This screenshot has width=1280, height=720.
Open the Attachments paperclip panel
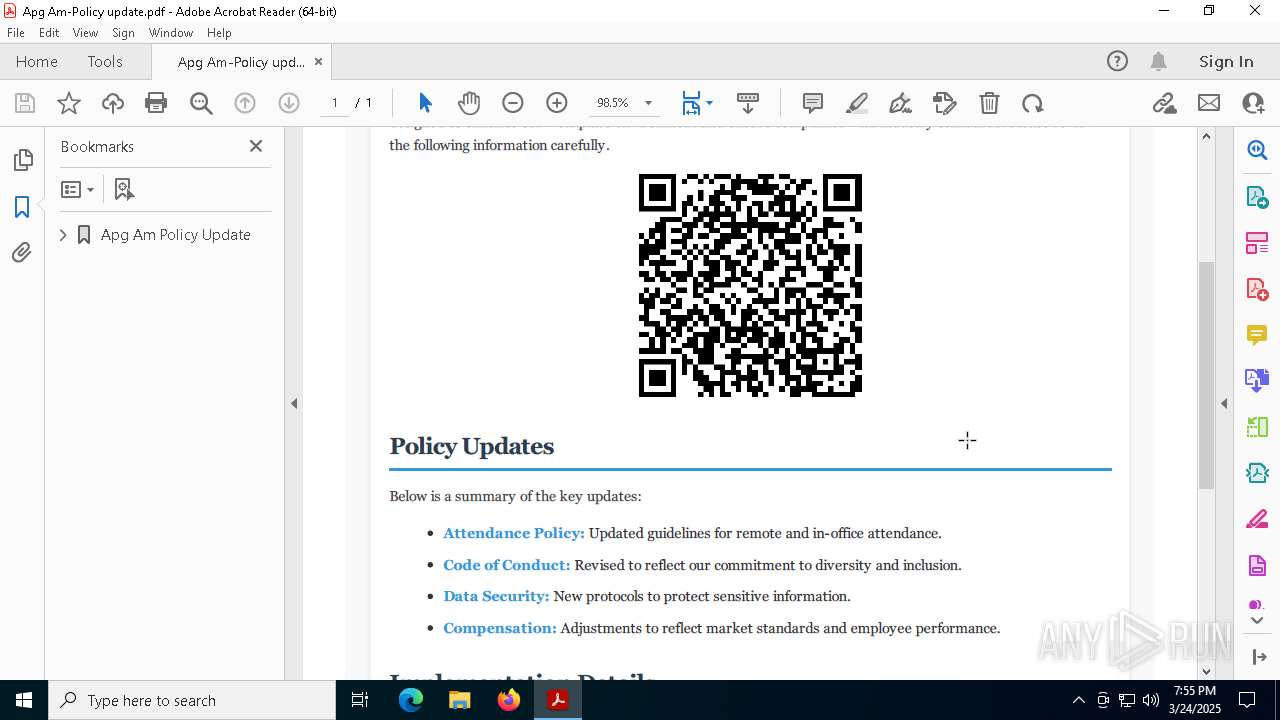pos(22,253)
